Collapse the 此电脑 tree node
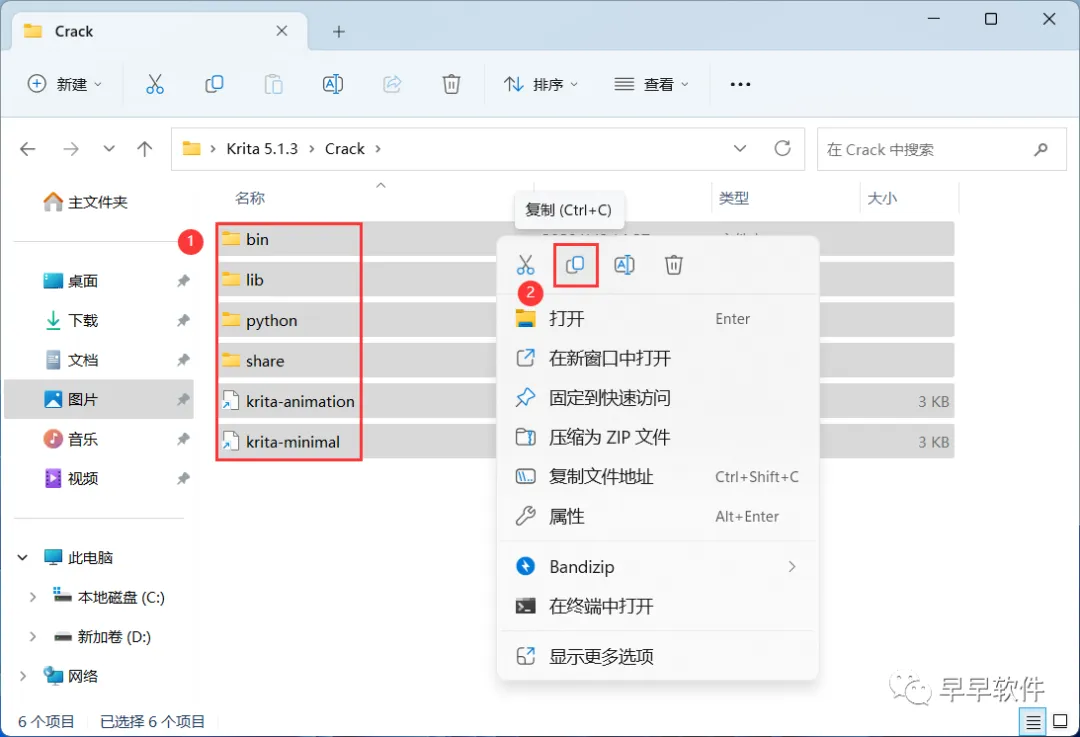The width and height of the screenshot is (1080, 737). click(23, 557)
